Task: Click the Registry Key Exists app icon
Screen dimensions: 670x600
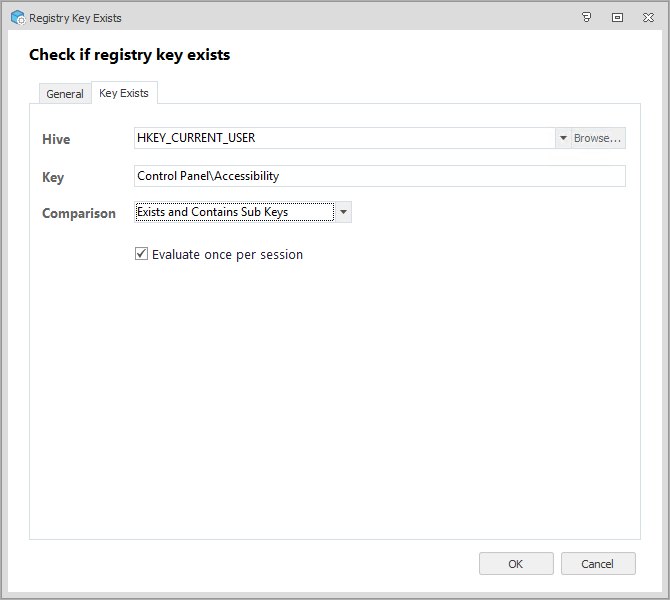Action: tap(17, 17)
